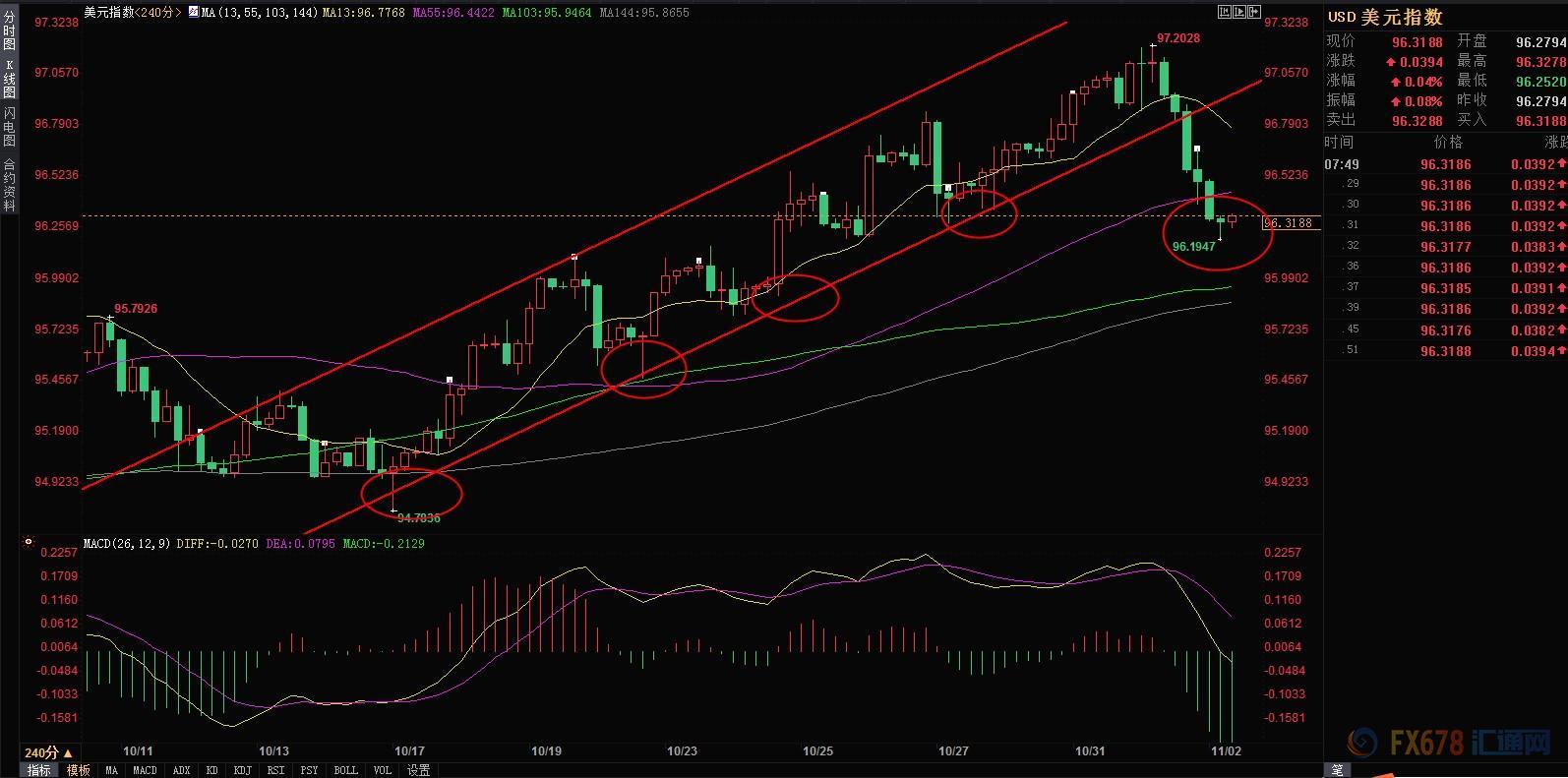Click the small MACD panel icon left of MACD(26,12,9)
1568x778 pixels.
28,541
